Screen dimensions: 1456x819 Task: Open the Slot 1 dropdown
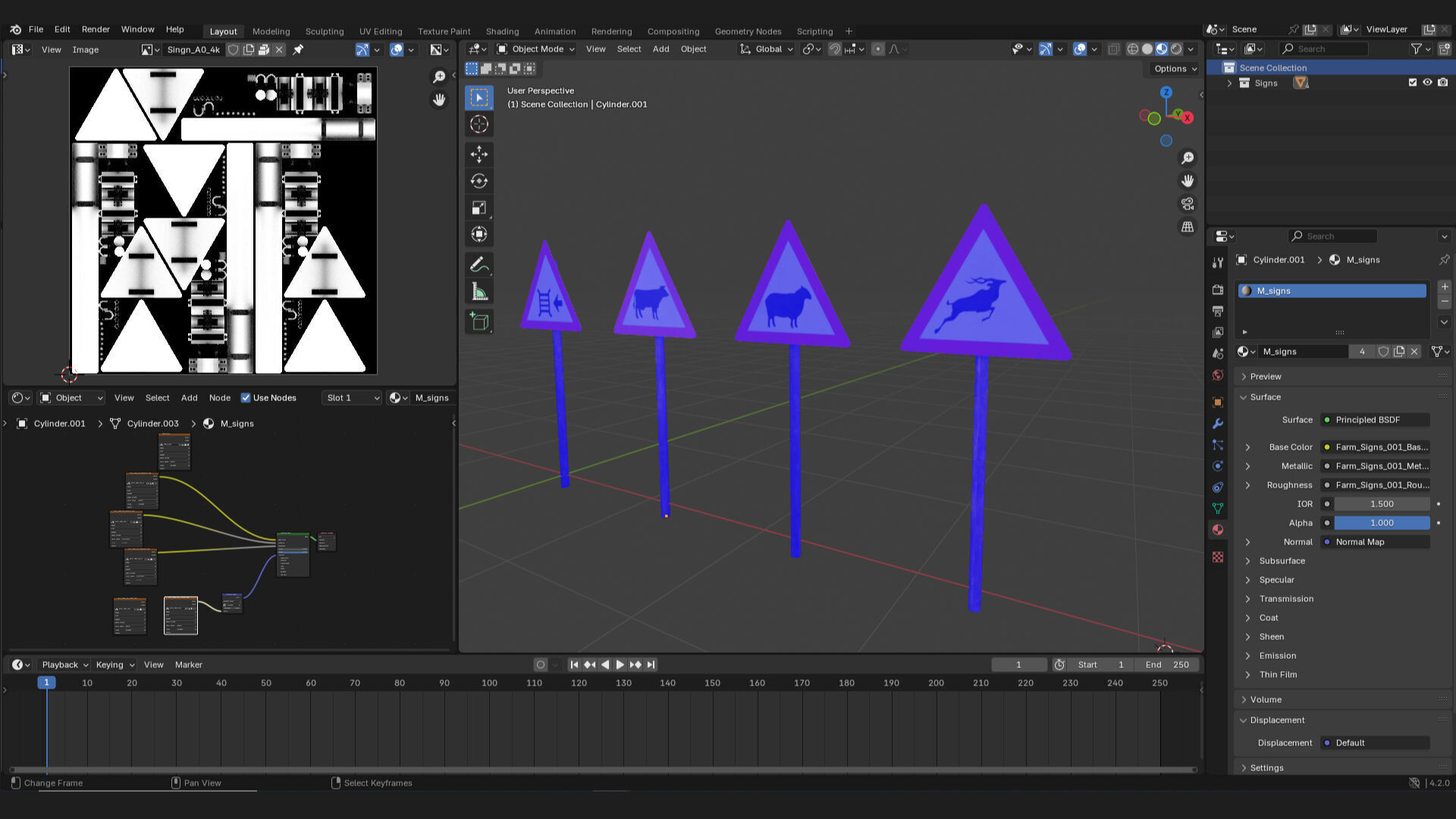352,398
